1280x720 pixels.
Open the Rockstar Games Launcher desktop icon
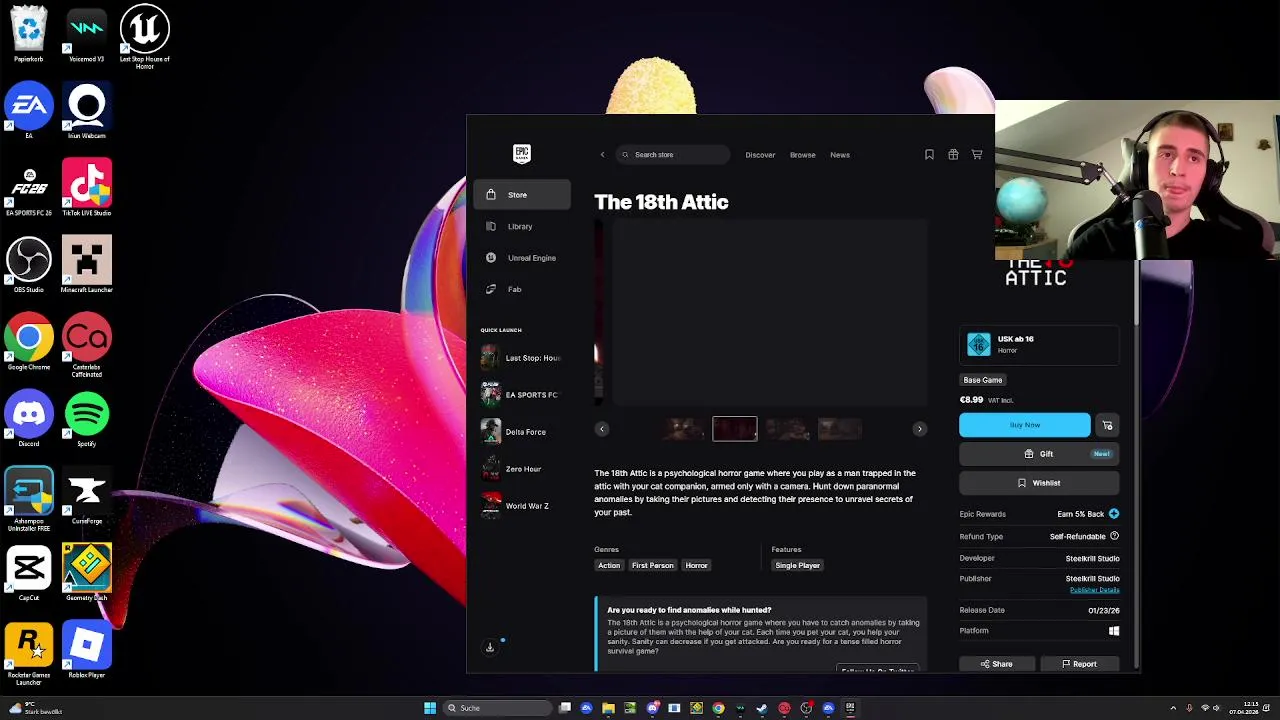pos(28,652)
